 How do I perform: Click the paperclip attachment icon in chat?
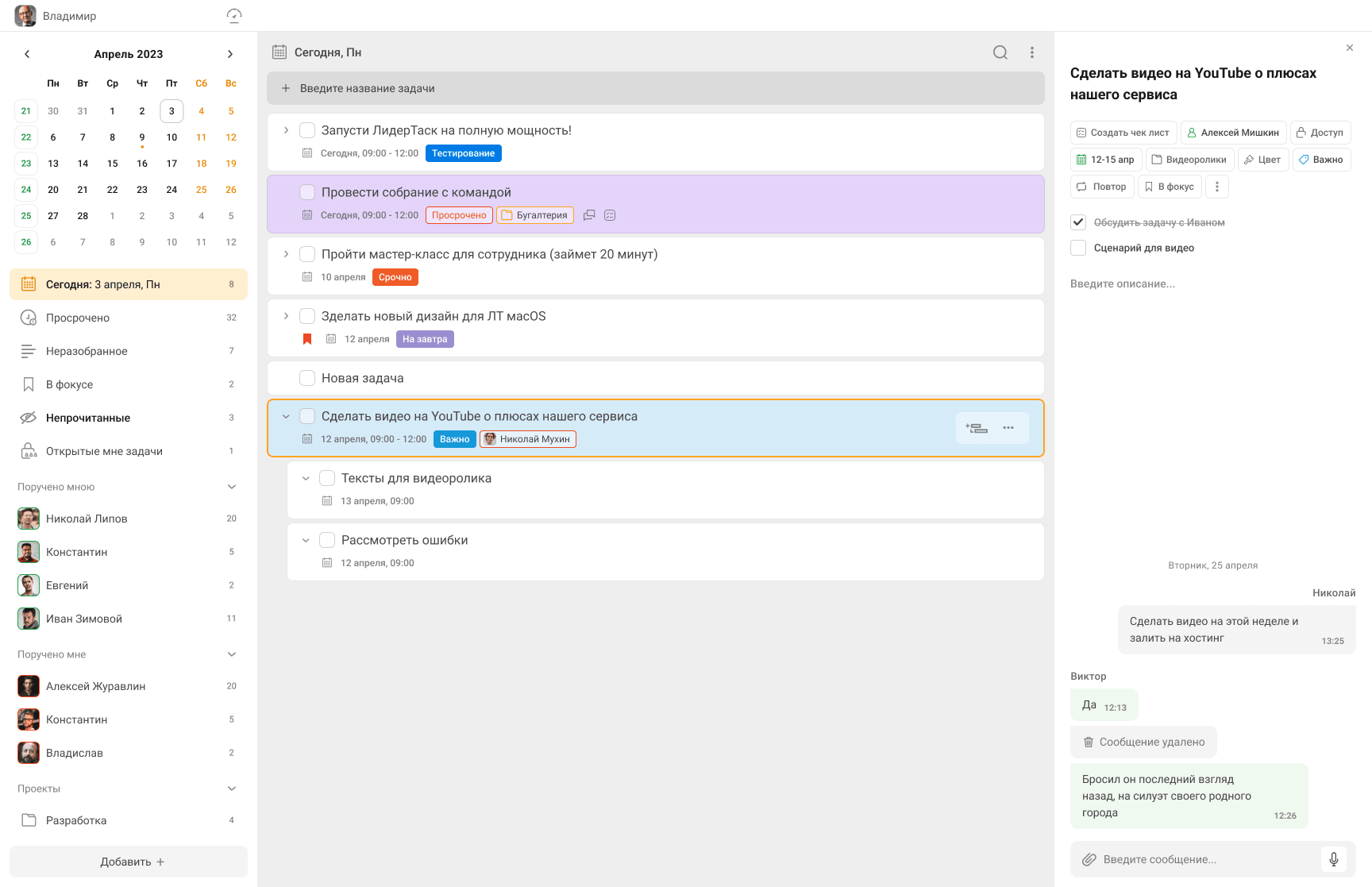click(1089, 859)
